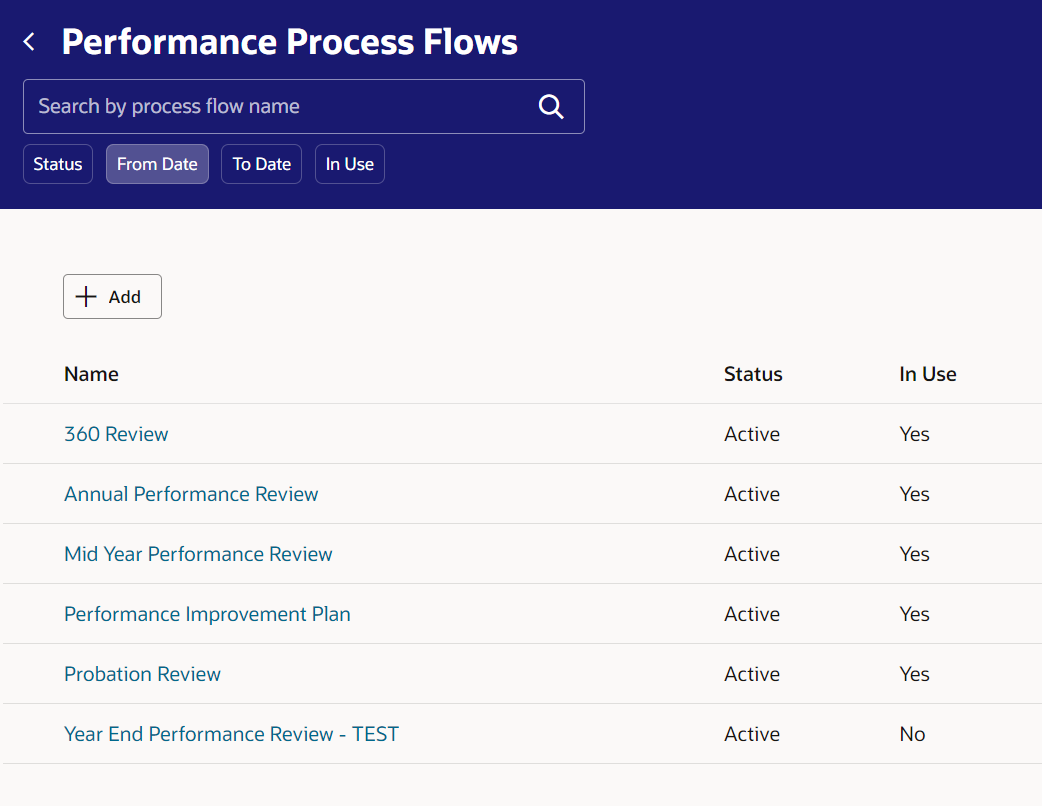Open Performance Improvement Plan link
The height and width of the screenshot is (806, 1042).
(207, 614)
